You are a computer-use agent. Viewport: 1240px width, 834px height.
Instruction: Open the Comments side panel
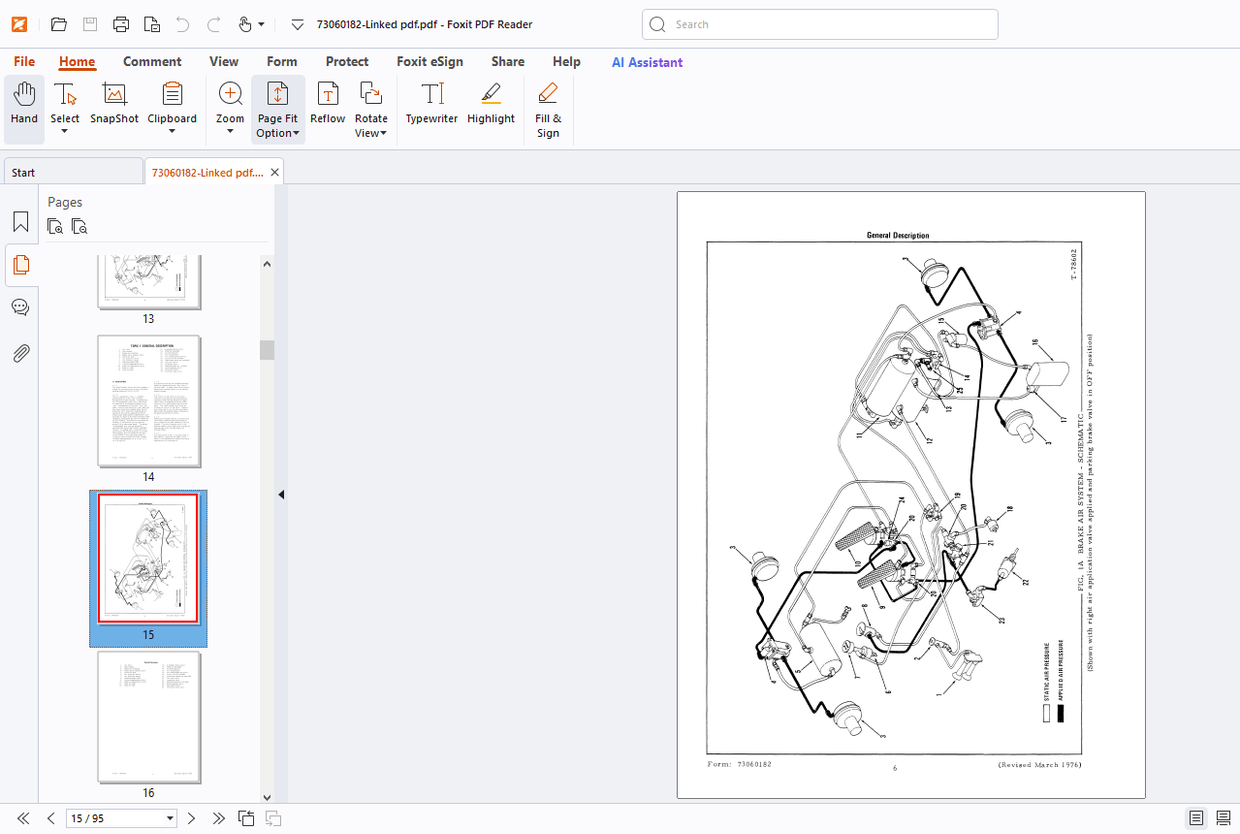coord(20,308)
